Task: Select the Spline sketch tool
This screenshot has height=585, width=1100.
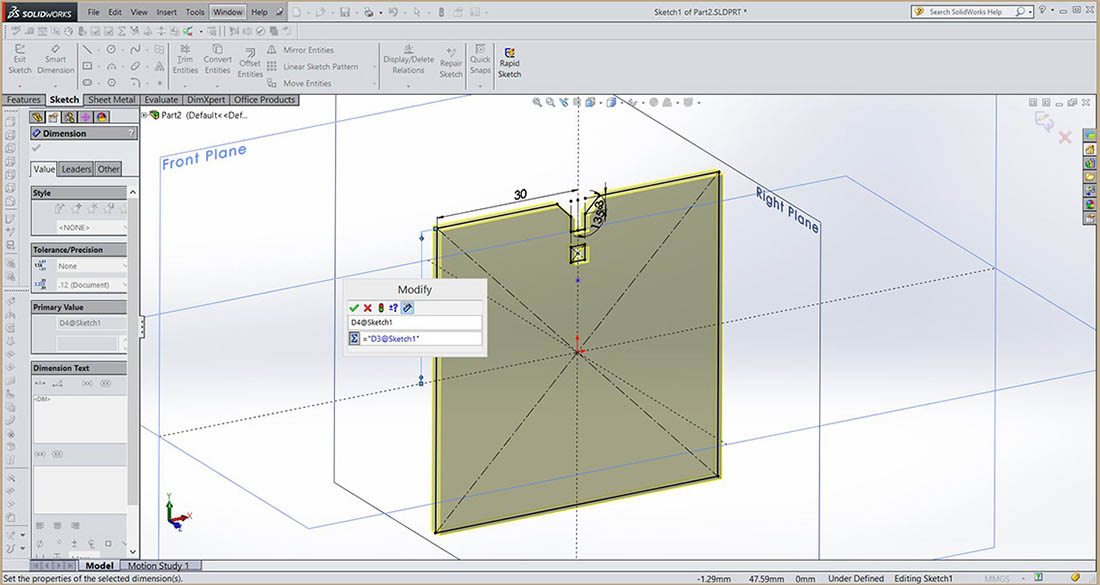Action: tap(135, 50)
